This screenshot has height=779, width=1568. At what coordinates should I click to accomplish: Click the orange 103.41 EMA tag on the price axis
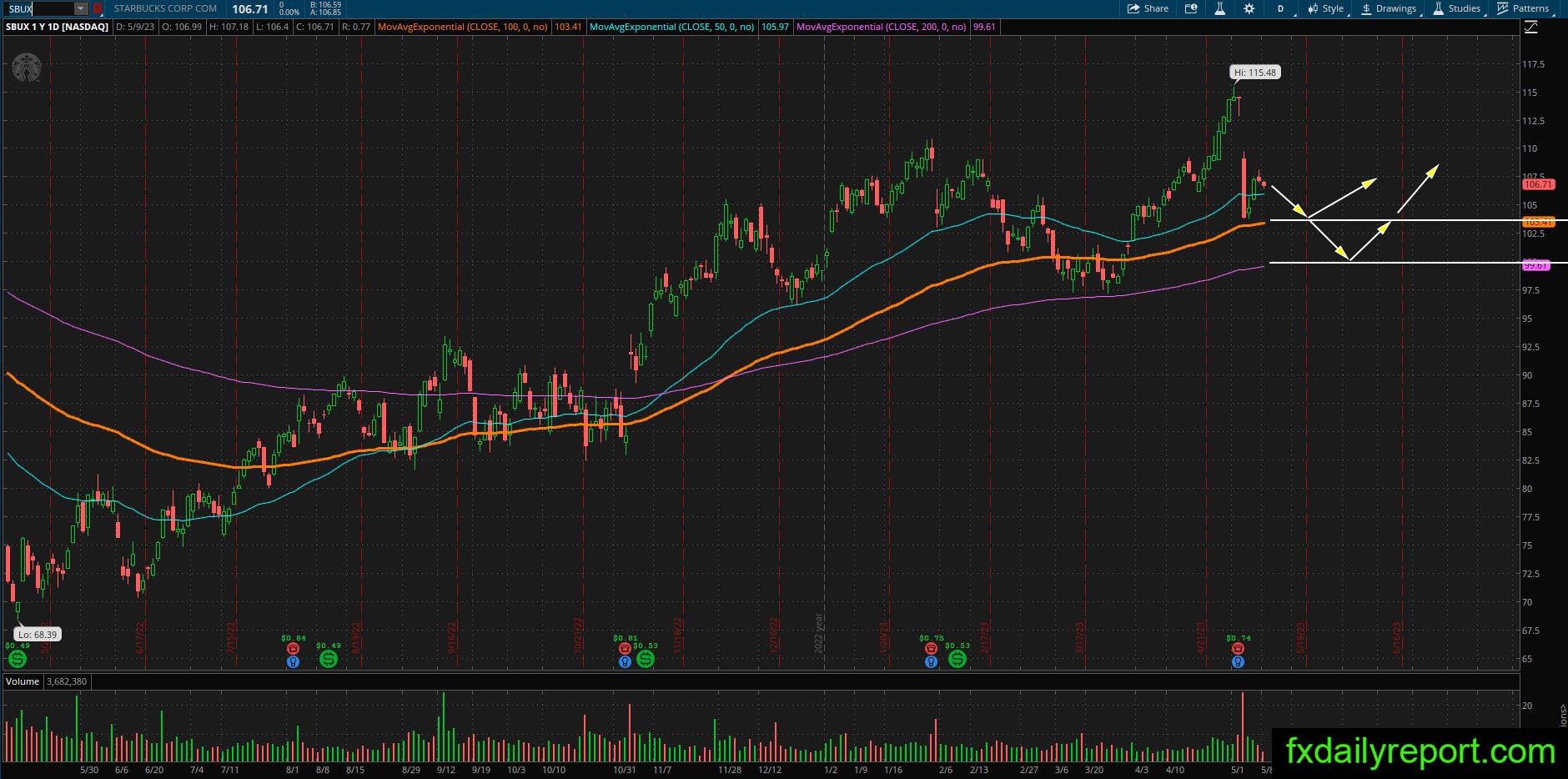(x=1538, y=222)
